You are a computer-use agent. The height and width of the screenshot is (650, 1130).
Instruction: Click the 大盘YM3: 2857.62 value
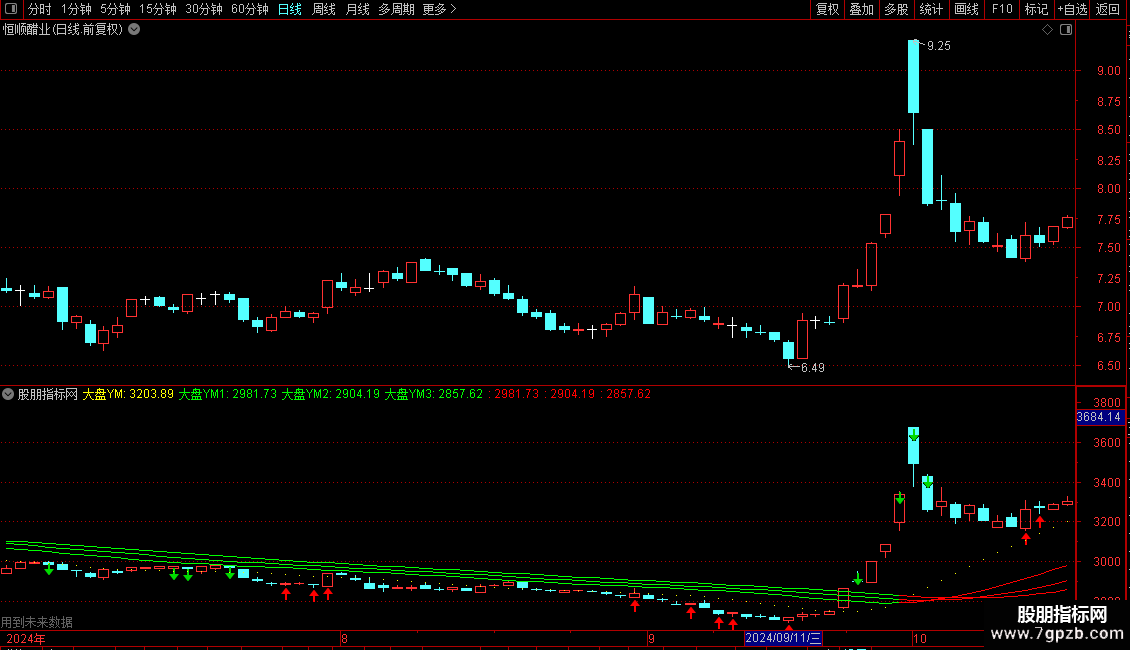click(x=434, y=394)
